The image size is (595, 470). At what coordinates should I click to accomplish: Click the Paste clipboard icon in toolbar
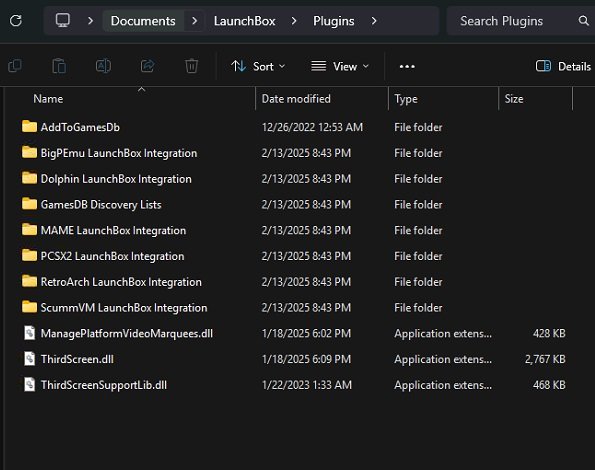point(59,66)
